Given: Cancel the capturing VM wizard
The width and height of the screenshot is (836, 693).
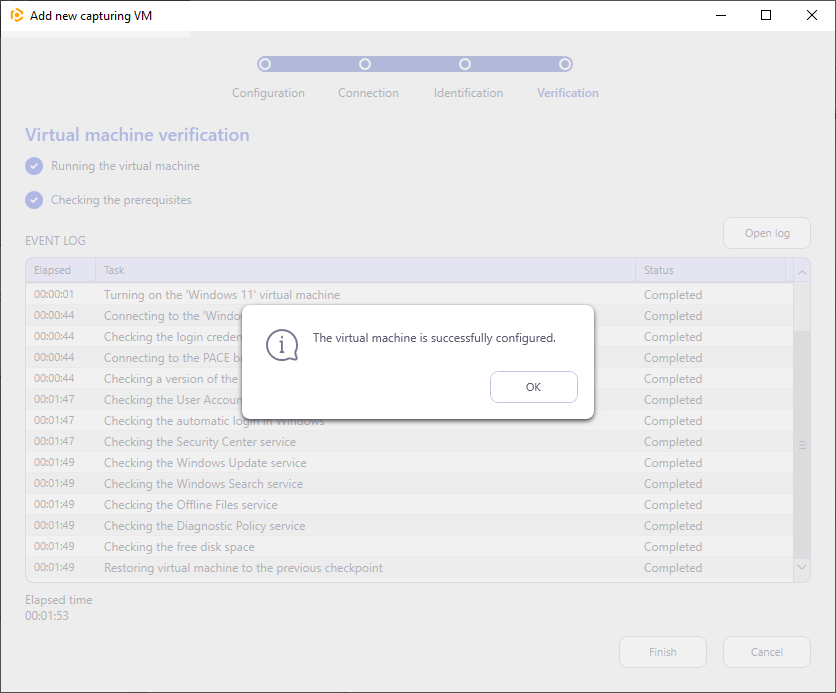Looking at the screenshot, I should (767, 652).
